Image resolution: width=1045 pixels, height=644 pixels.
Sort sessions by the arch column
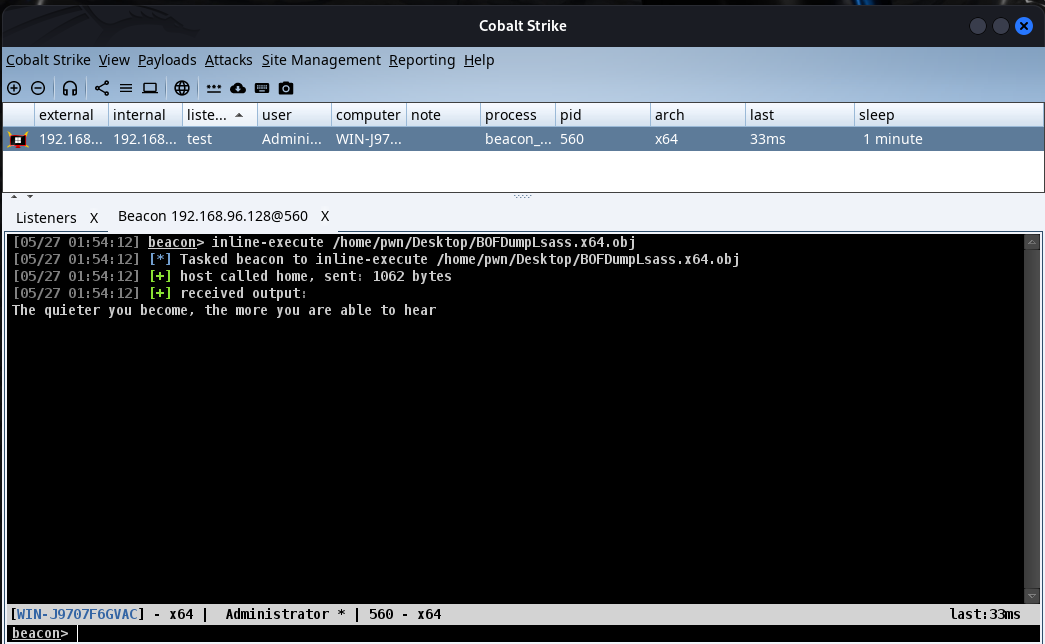(x=698, y=115)
